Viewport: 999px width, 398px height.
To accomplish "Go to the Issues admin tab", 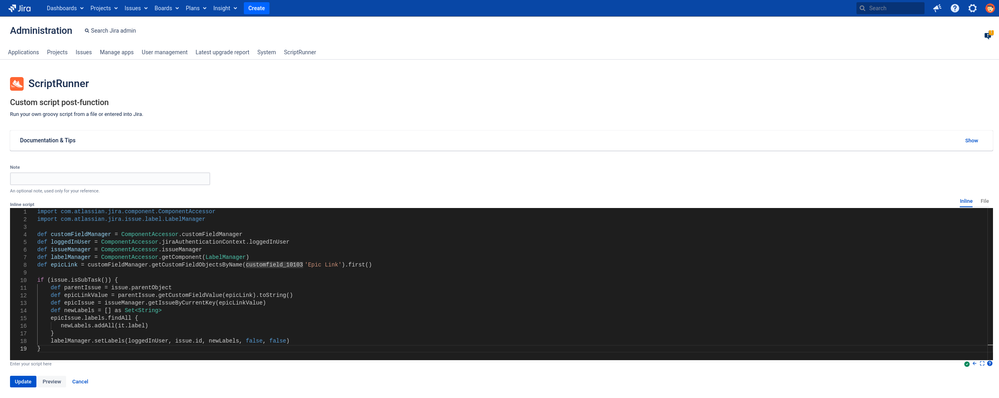I will pyautogui.click(x=83, y=52).
